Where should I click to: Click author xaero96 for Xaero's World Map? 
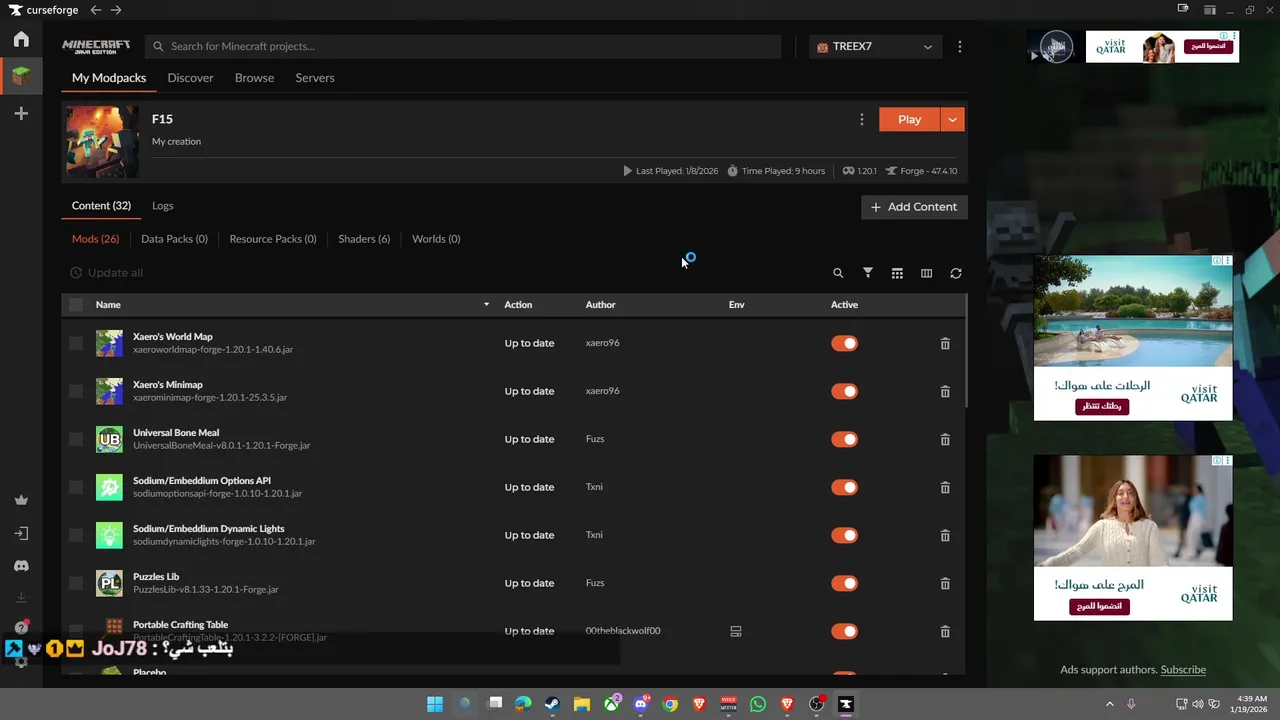click(602, 343)
